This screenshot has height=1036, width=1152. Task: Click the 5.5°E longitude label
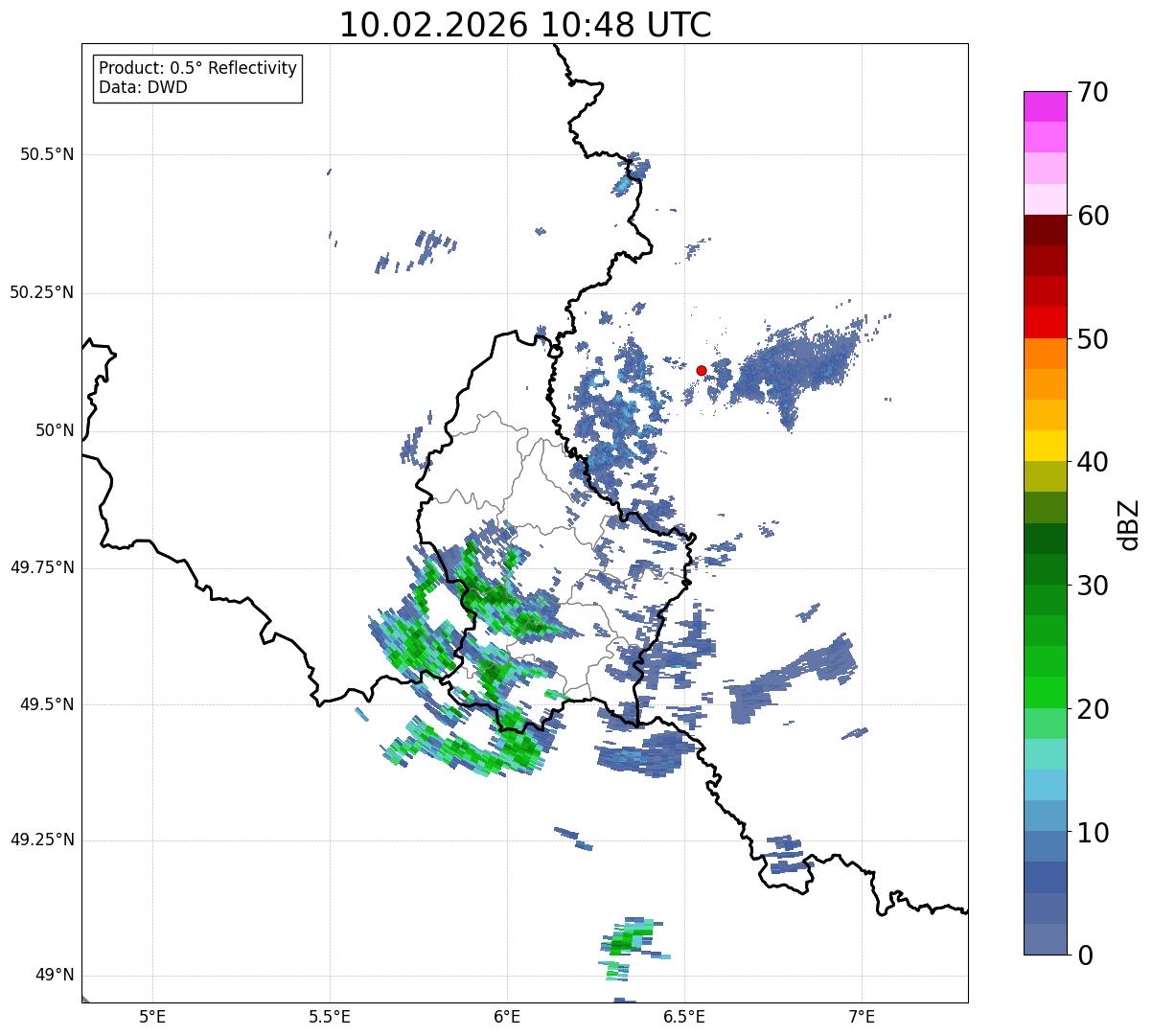(330, 1016)
